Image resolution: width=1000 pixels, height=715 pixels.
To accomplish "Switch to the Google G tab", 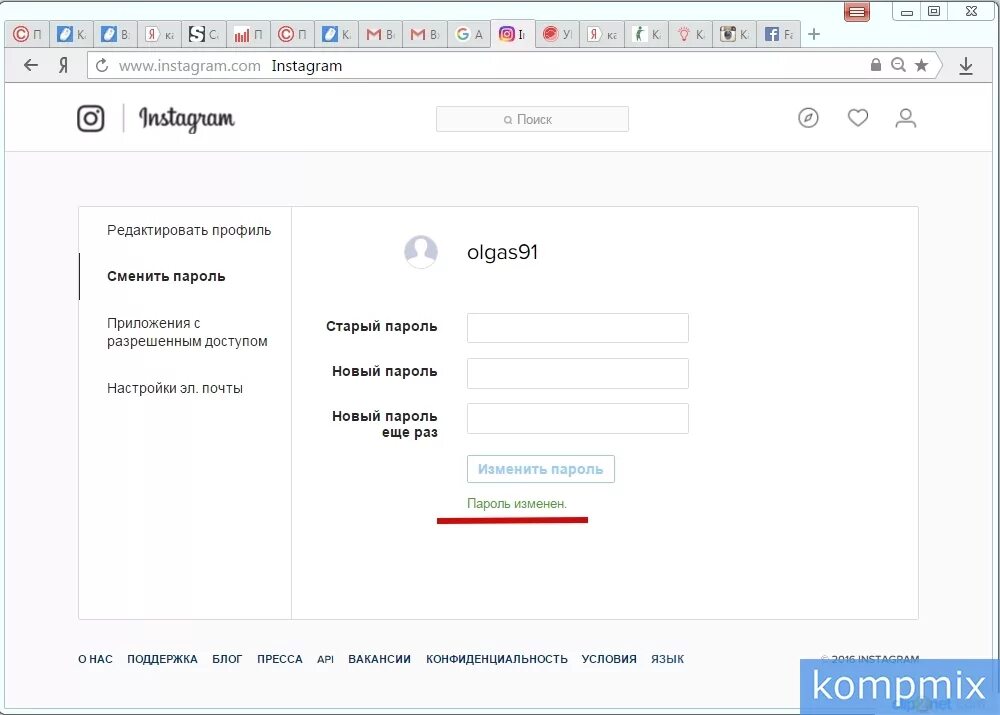I will 469,34.
